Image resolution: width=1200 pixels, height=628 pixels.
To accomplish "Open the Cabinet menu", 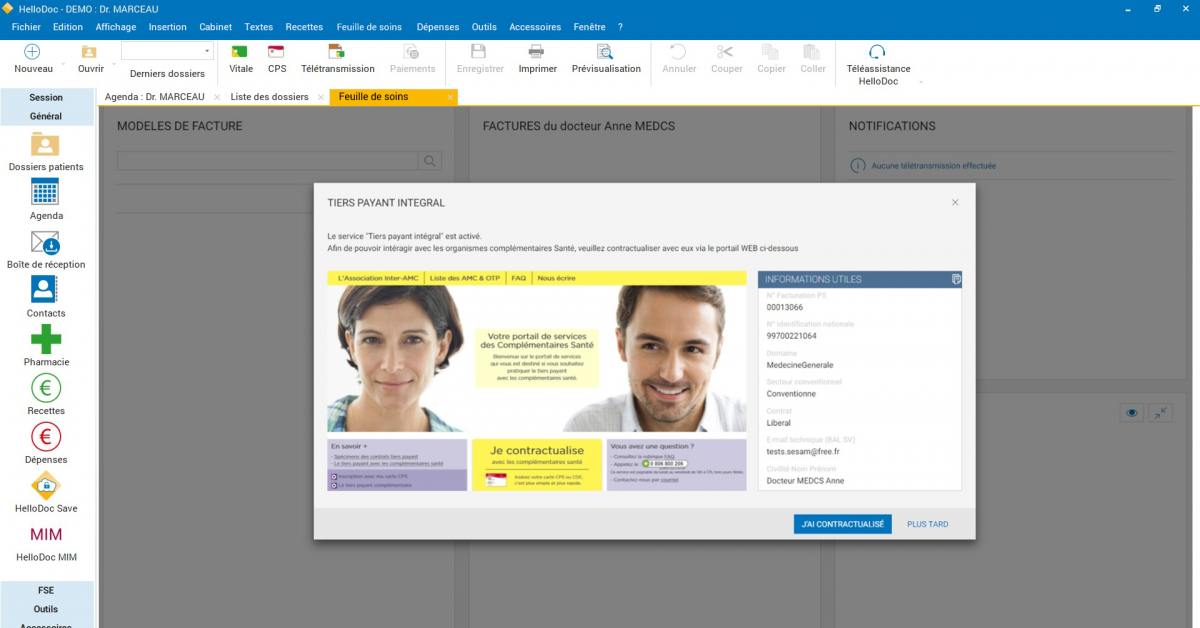I will [215, 27].
